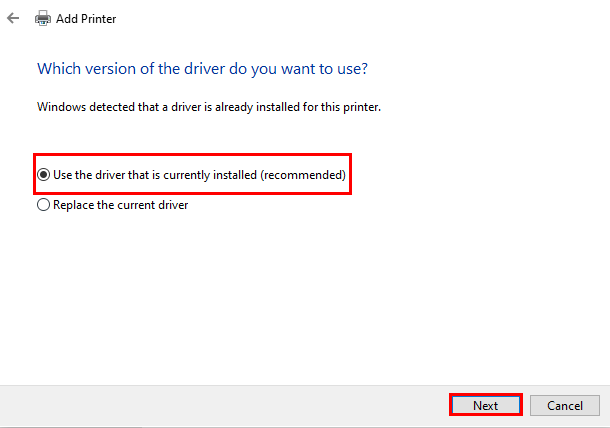
Task: Go back using the left arrow icon
Action: [13, 18]
